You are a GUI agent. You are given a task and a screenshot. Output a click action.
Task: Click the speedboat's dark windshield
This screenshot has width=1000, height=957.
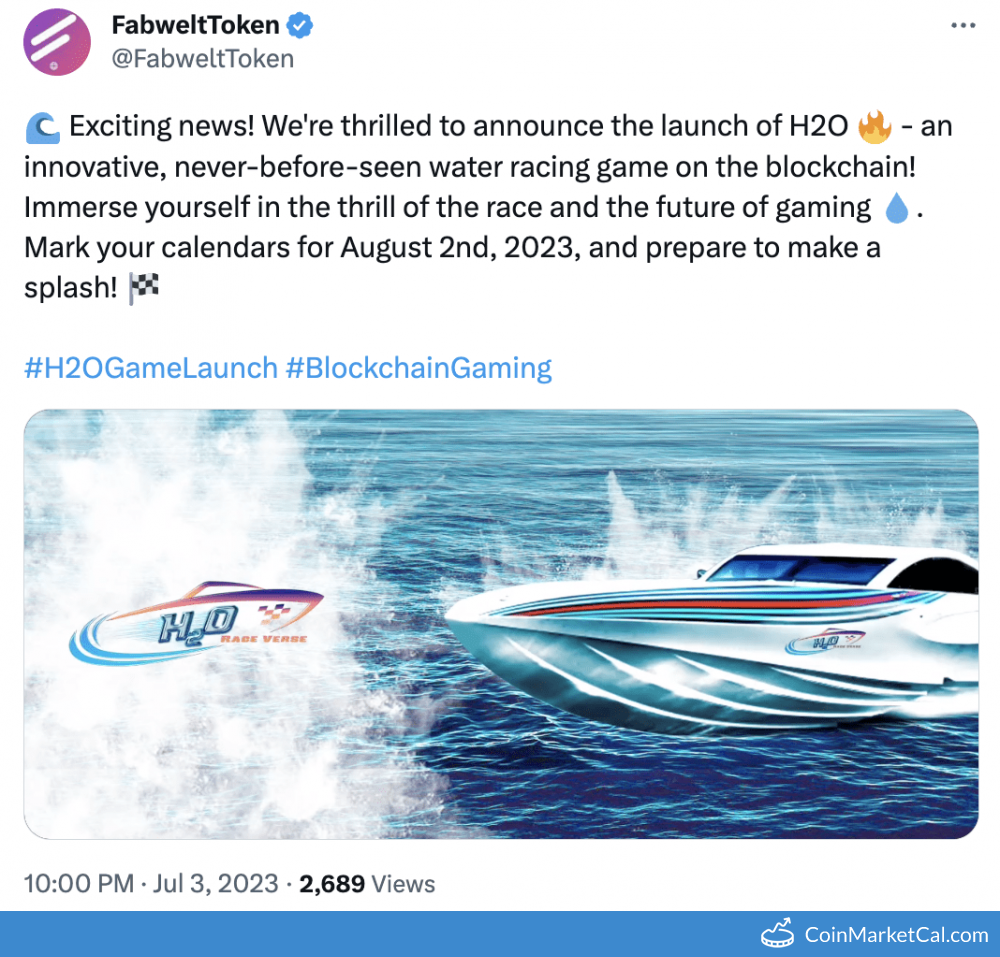(x=790, y=571)
